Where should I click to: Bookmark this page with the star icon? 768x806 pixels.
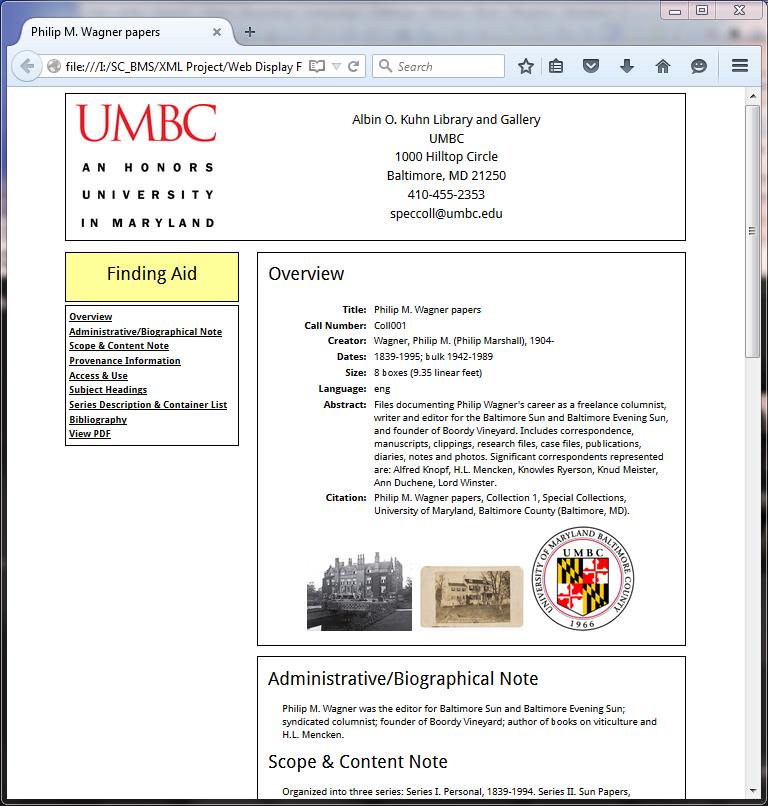525,66
